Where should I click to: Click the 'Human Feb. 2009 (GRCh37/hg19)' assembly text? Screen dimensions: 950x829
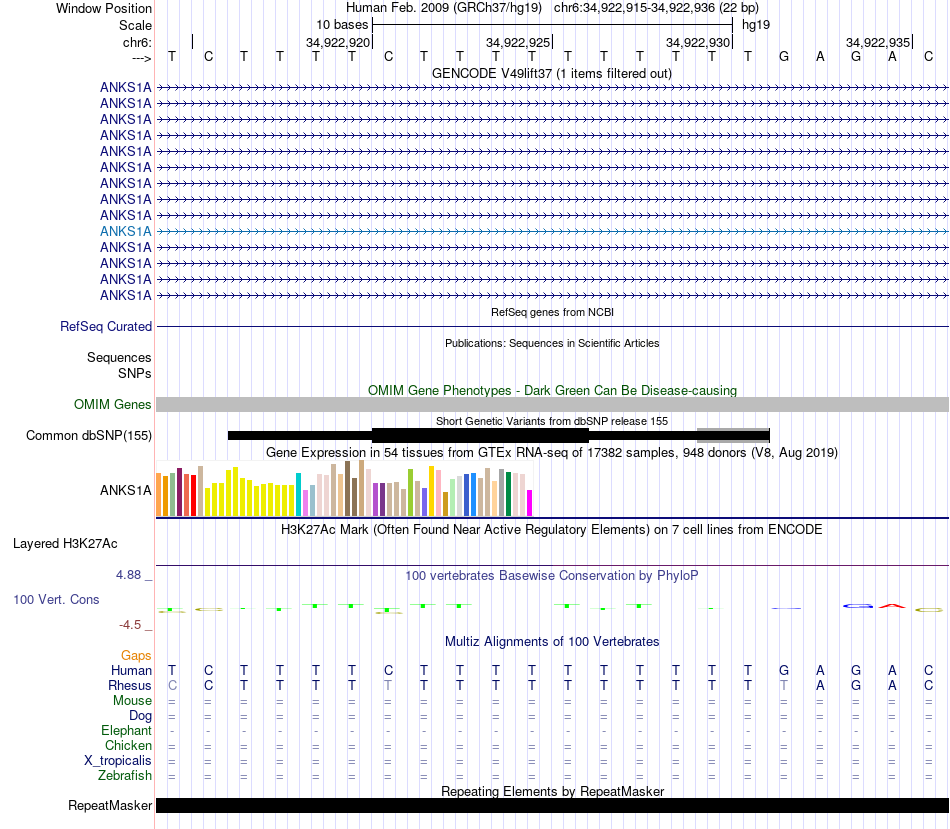(x=443, y=8)
